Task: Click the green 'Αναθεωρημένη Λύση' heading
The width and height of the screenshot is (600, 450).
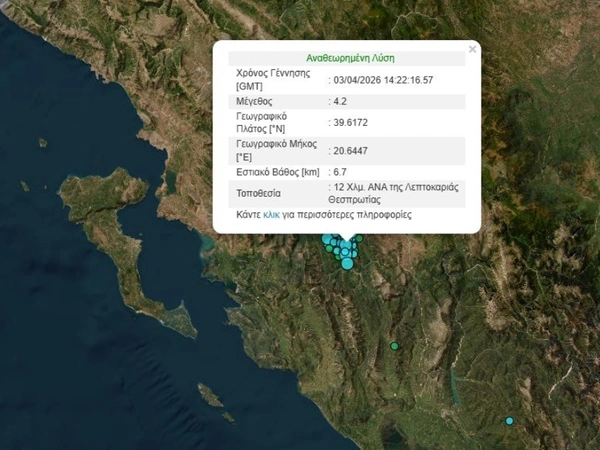Action: pos(348,59)
